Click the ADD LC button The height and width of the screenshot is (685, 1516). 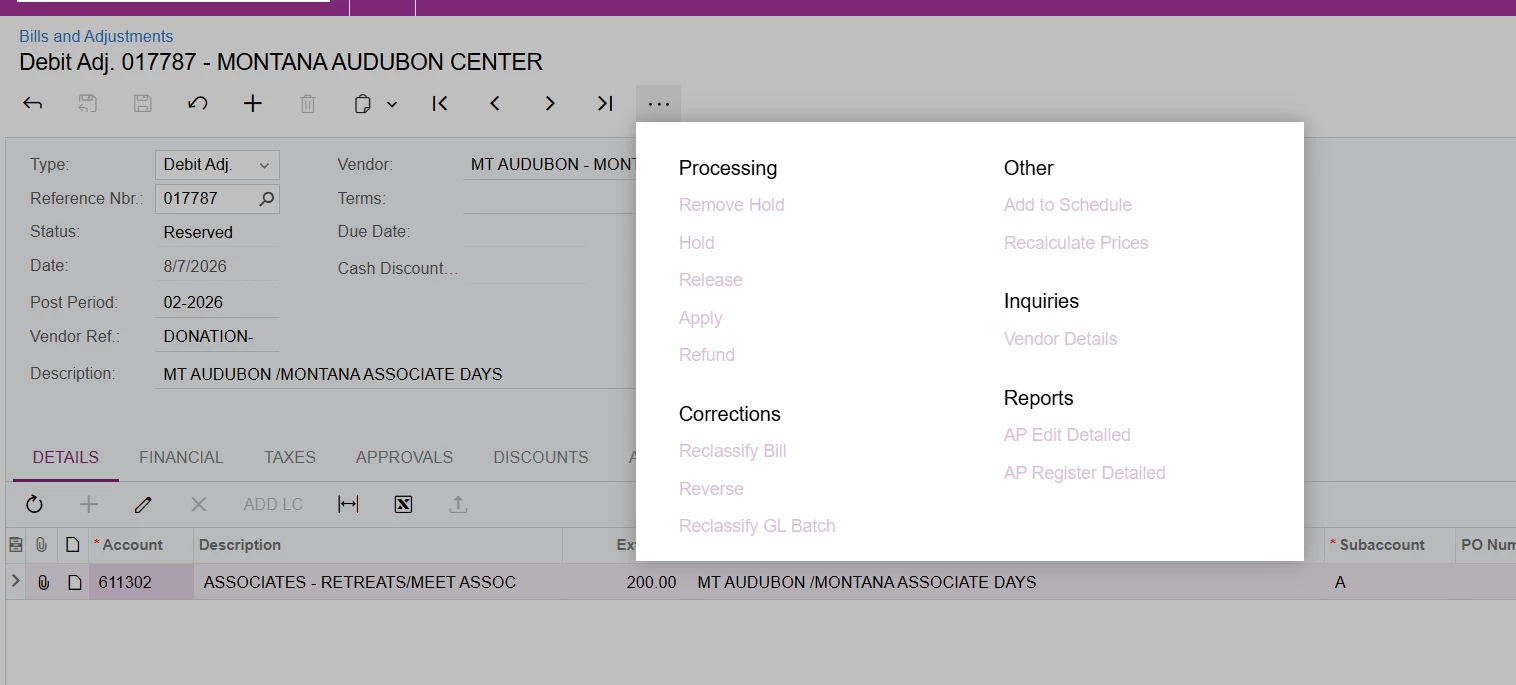click(x=273, y=504)
